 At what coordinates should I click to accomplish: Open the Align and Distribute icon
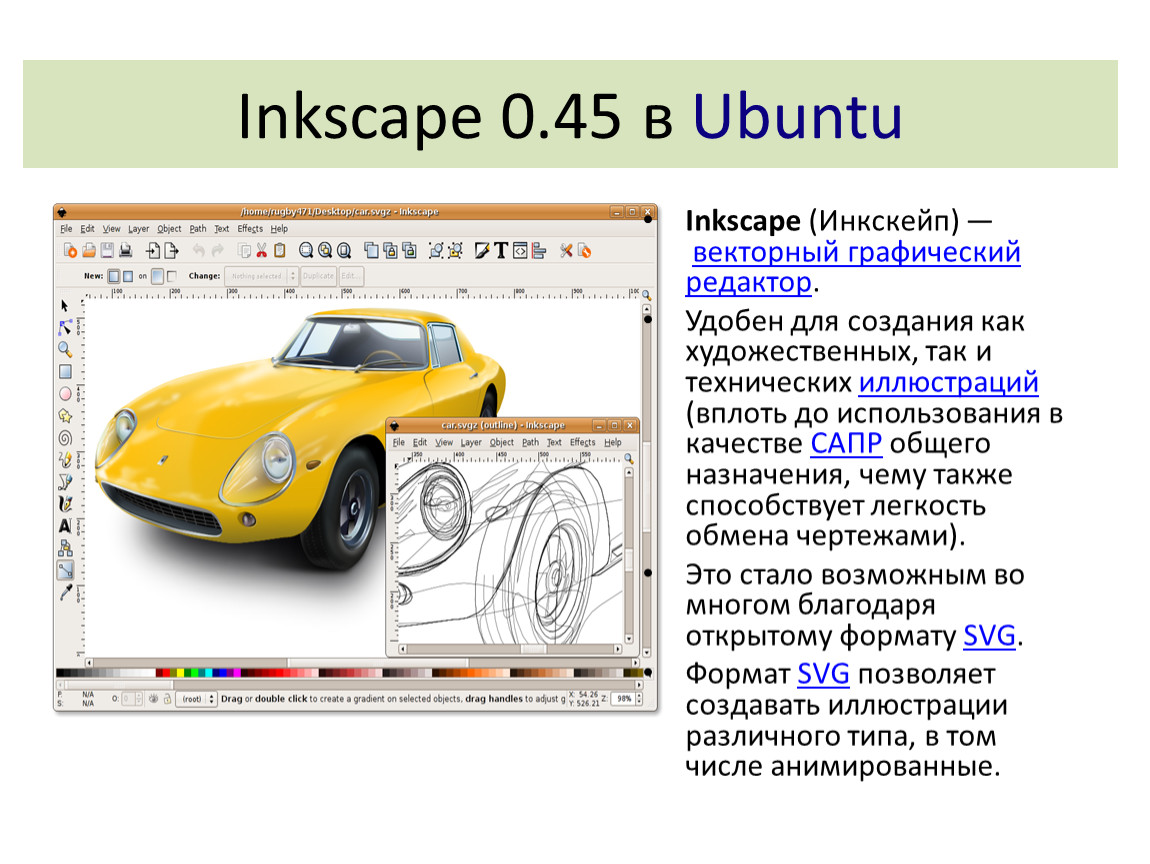(539, 252)
